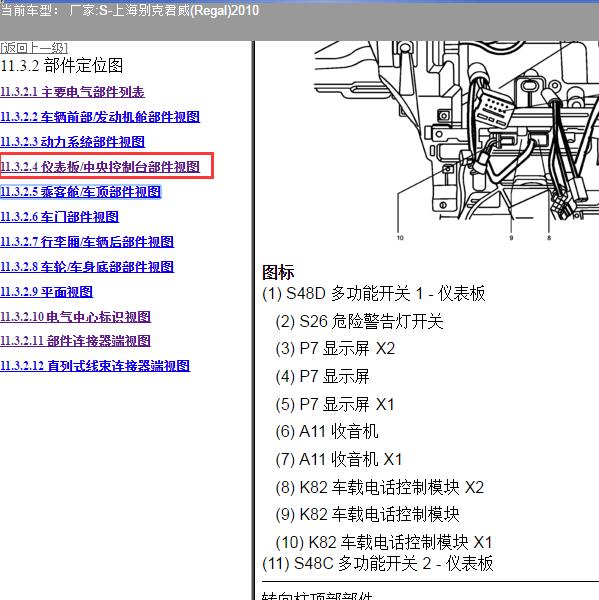
Task: Select legend line (9) K82 车载电话控制模块
Action: click(367, 515)
